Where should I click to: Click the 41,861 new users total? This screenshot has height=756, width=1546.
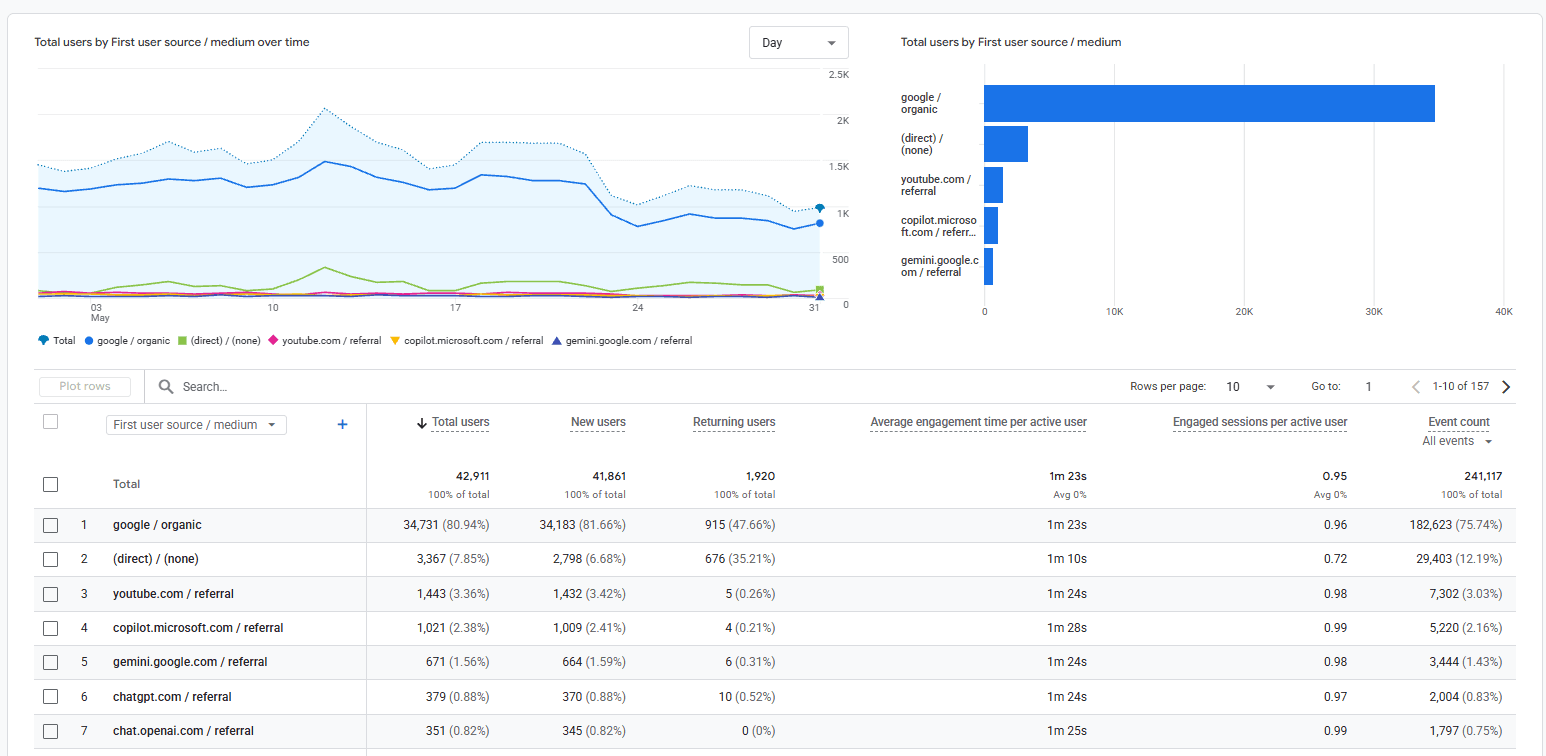pos(607,476)
